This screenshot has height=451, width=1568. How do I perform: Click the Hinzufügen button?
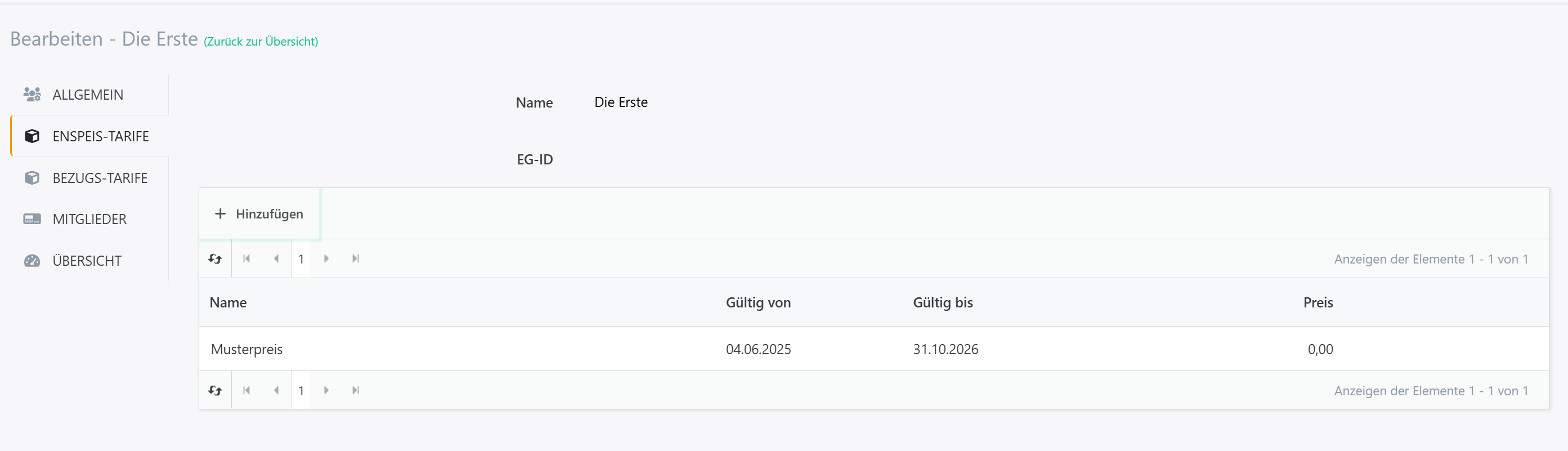(259, 213)
